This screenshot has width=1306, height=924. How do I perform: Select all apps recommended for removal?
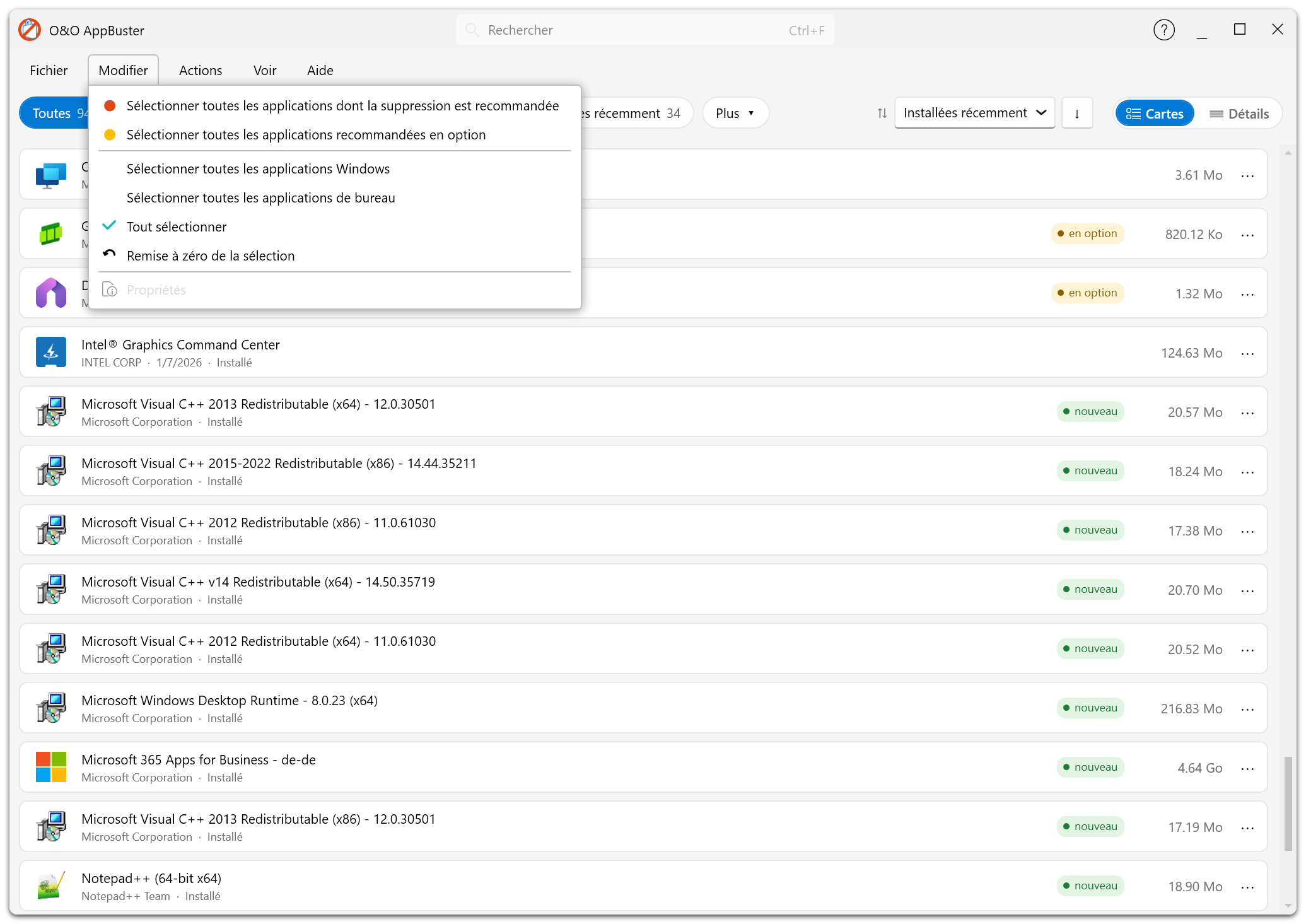coord(335,106)
